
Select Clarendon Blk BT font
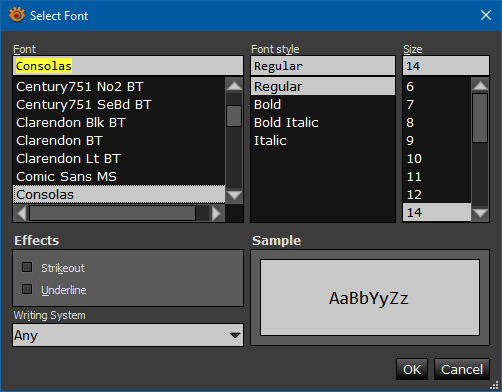pyautogui.click(x=119, y=123)
